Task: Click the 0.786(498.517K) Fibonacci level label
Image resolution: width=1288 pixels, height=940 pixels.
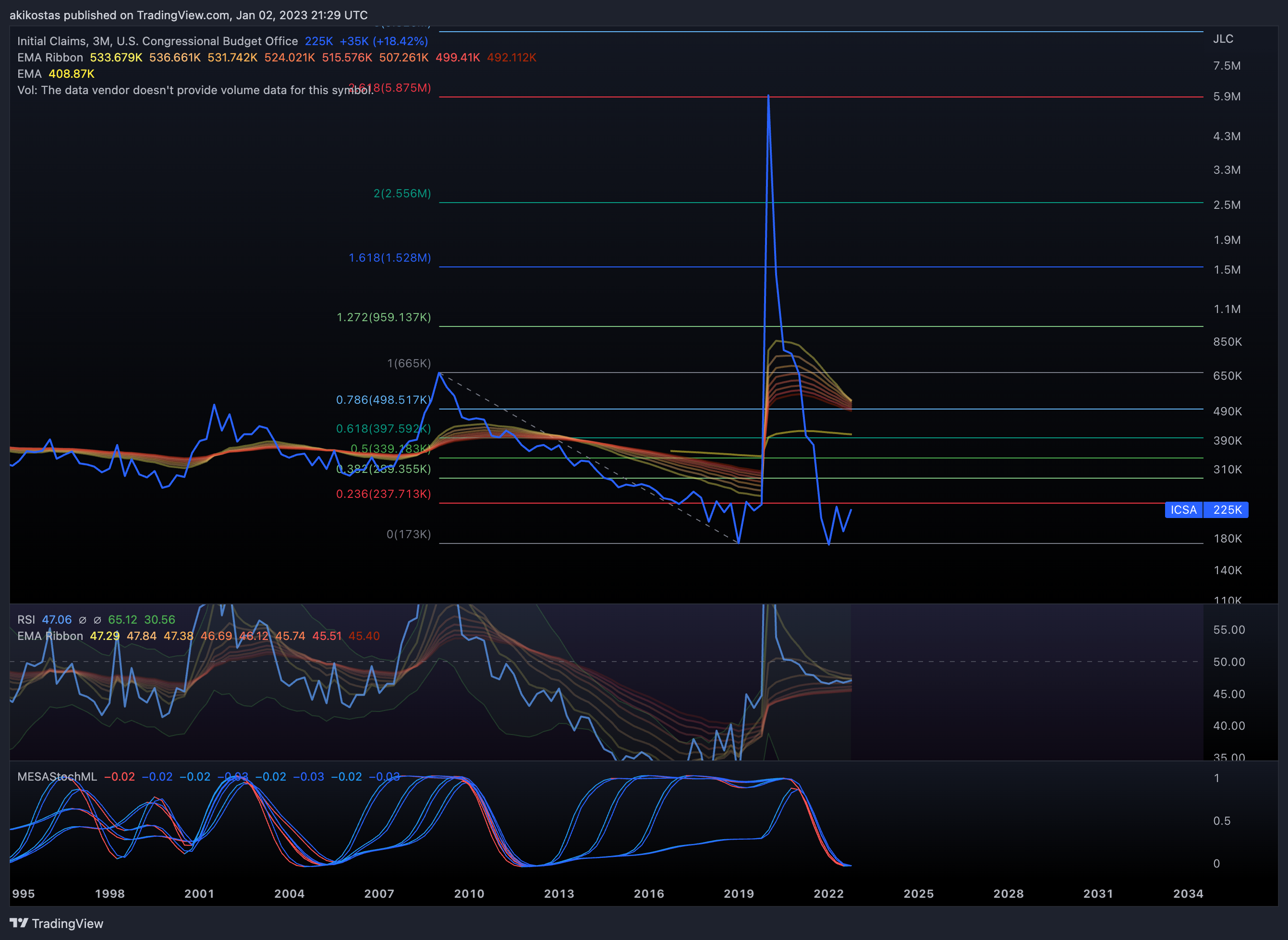Action: 384,399
